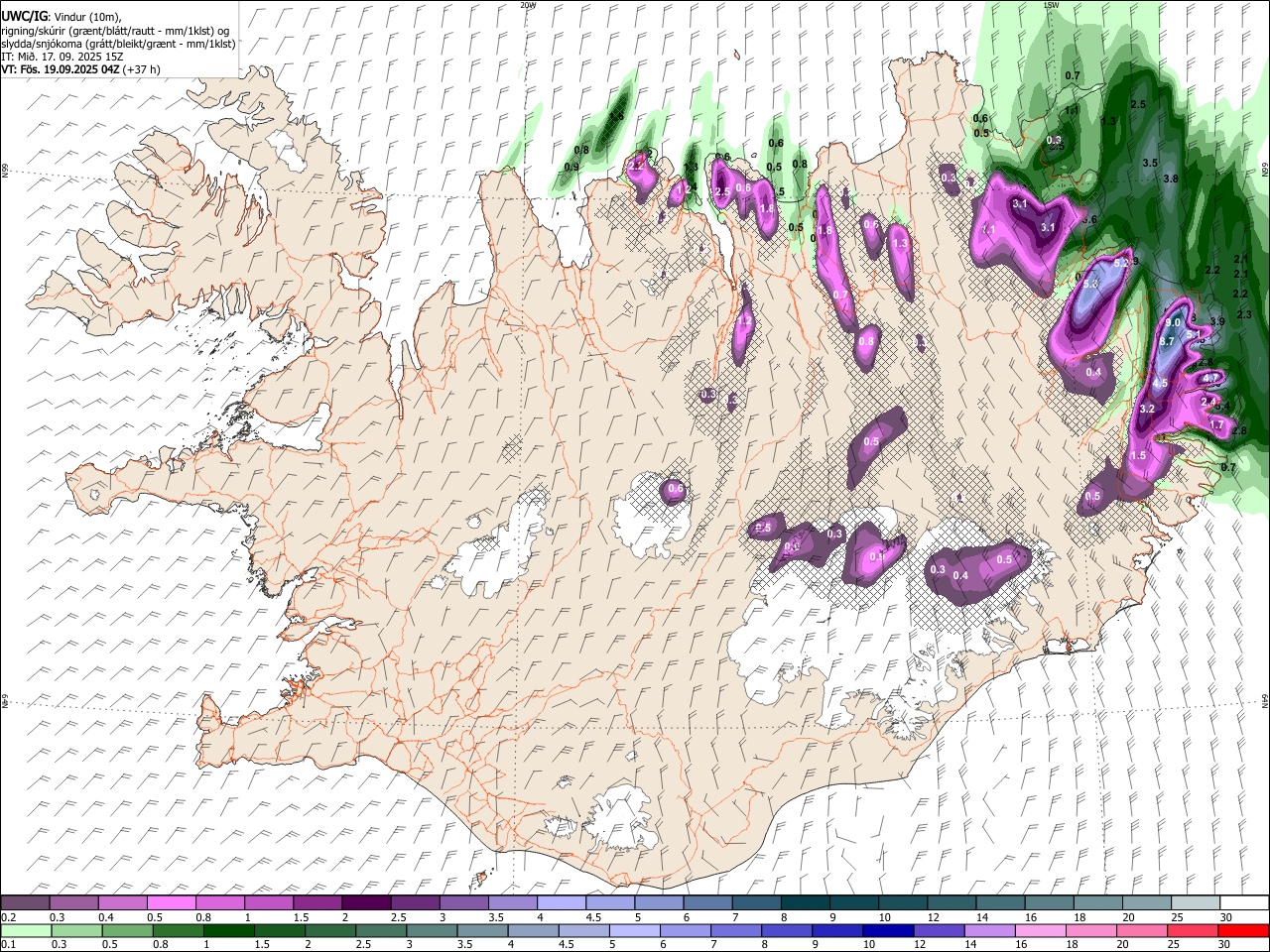The width and height of the screenshot is (1270, 952).
Task: Select the 'IT: Mið. 17. 09. 2025 15Z' line
Action: (x=62, y=57)
